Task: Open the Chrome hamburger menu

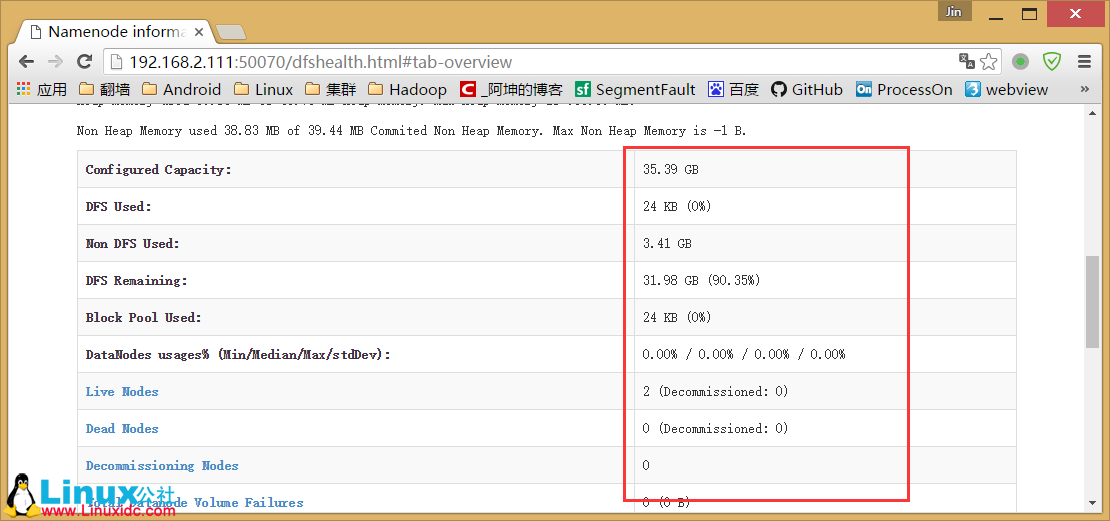Action: [1084, 62]
